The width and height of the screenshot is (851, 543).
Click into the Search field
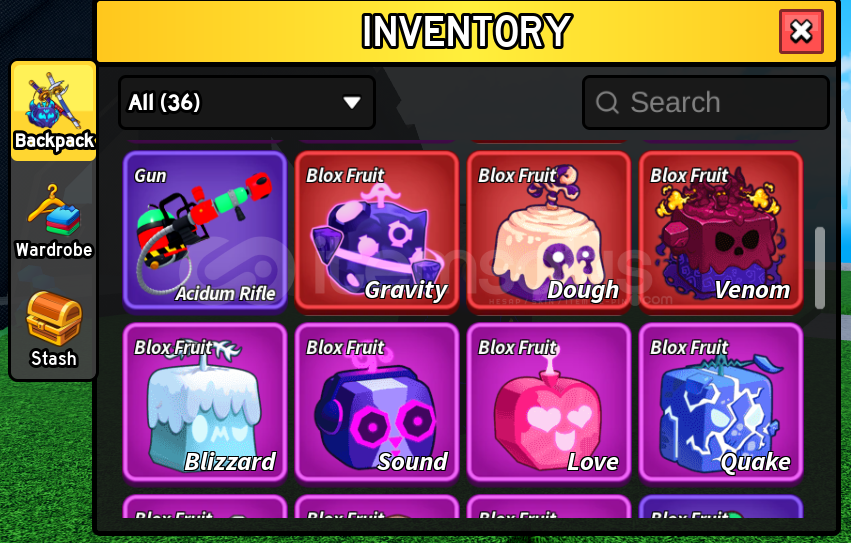click(706, 102)
